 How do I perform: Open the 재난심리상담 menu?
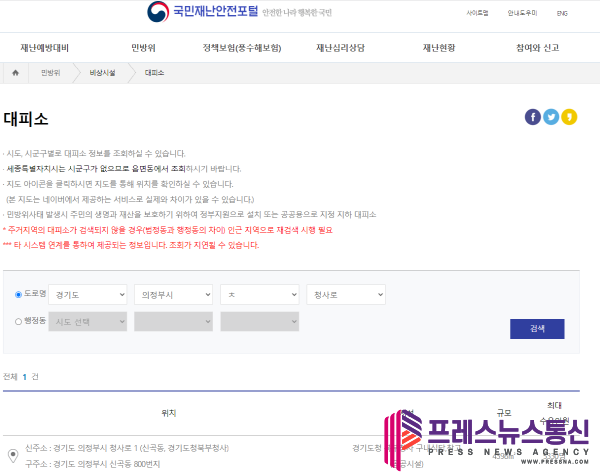tap(339, 47)
